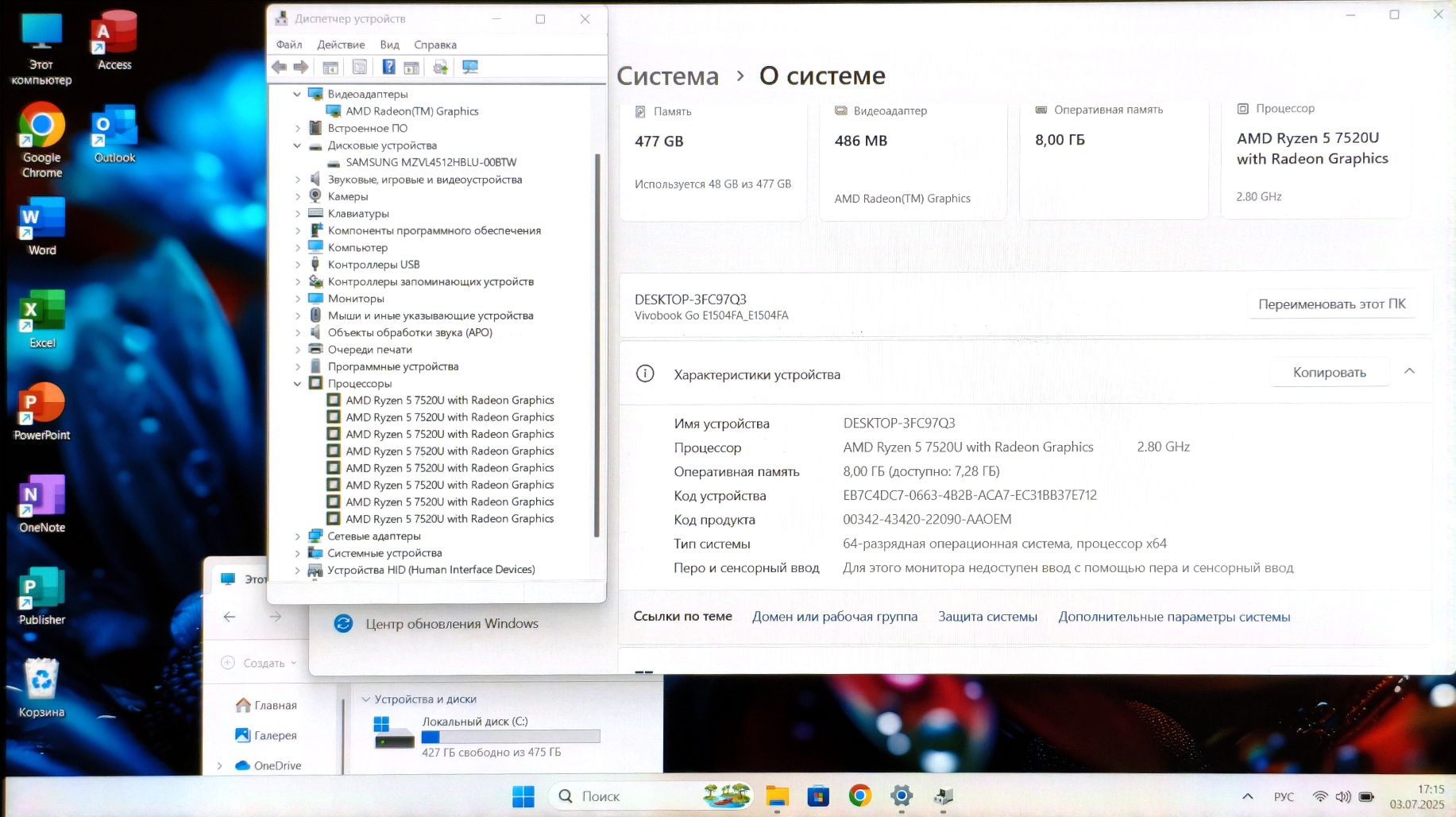
Task: Open File Explorer from the taskbar
Action: [x=777, y=796]
